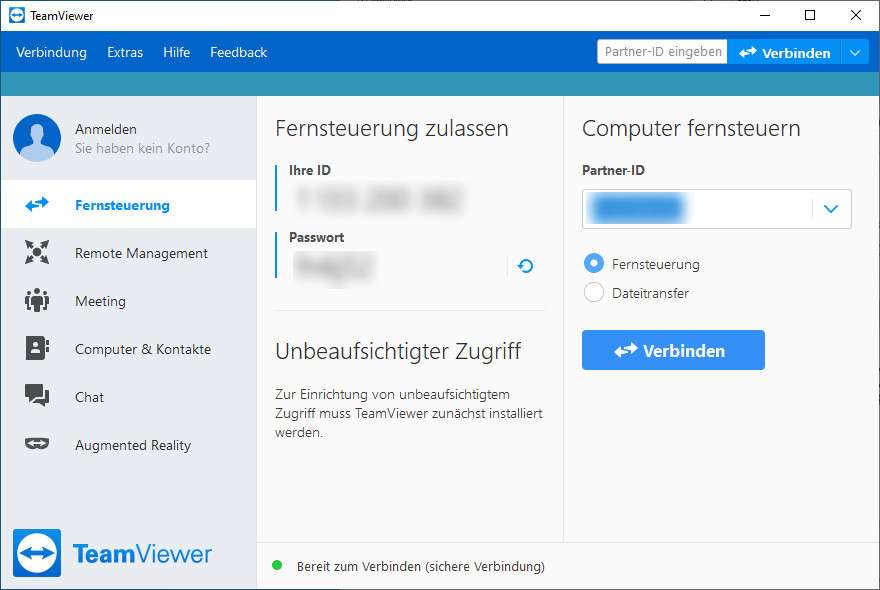Screen dimensions: 880x590
Task: Click the 'Partner-ID eingeben' field in header
Action: [x=662, y=52]
